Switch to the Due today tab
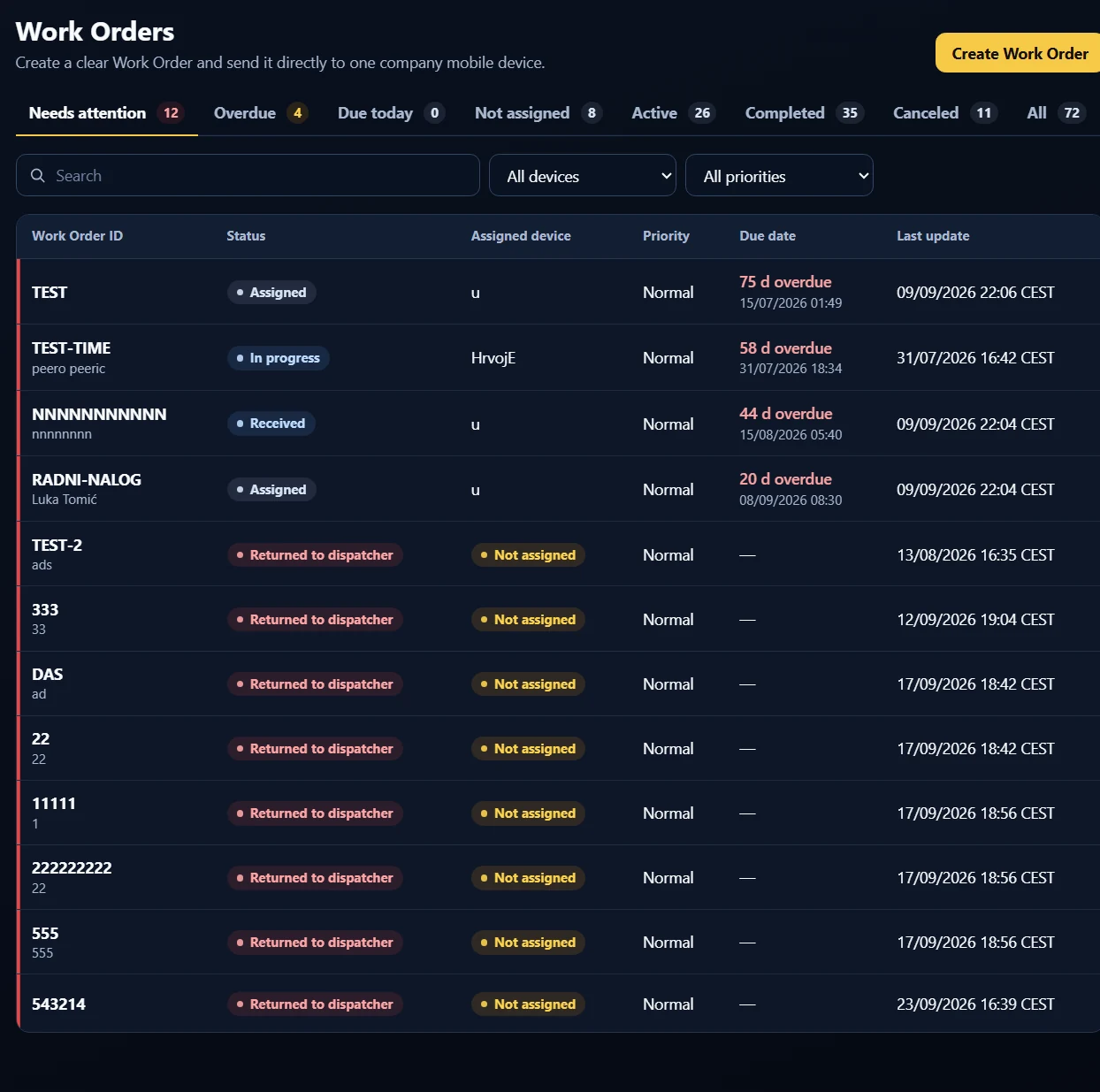Screen dimensions: 1100x1092 pyautogui.click(x=390, y=113)
